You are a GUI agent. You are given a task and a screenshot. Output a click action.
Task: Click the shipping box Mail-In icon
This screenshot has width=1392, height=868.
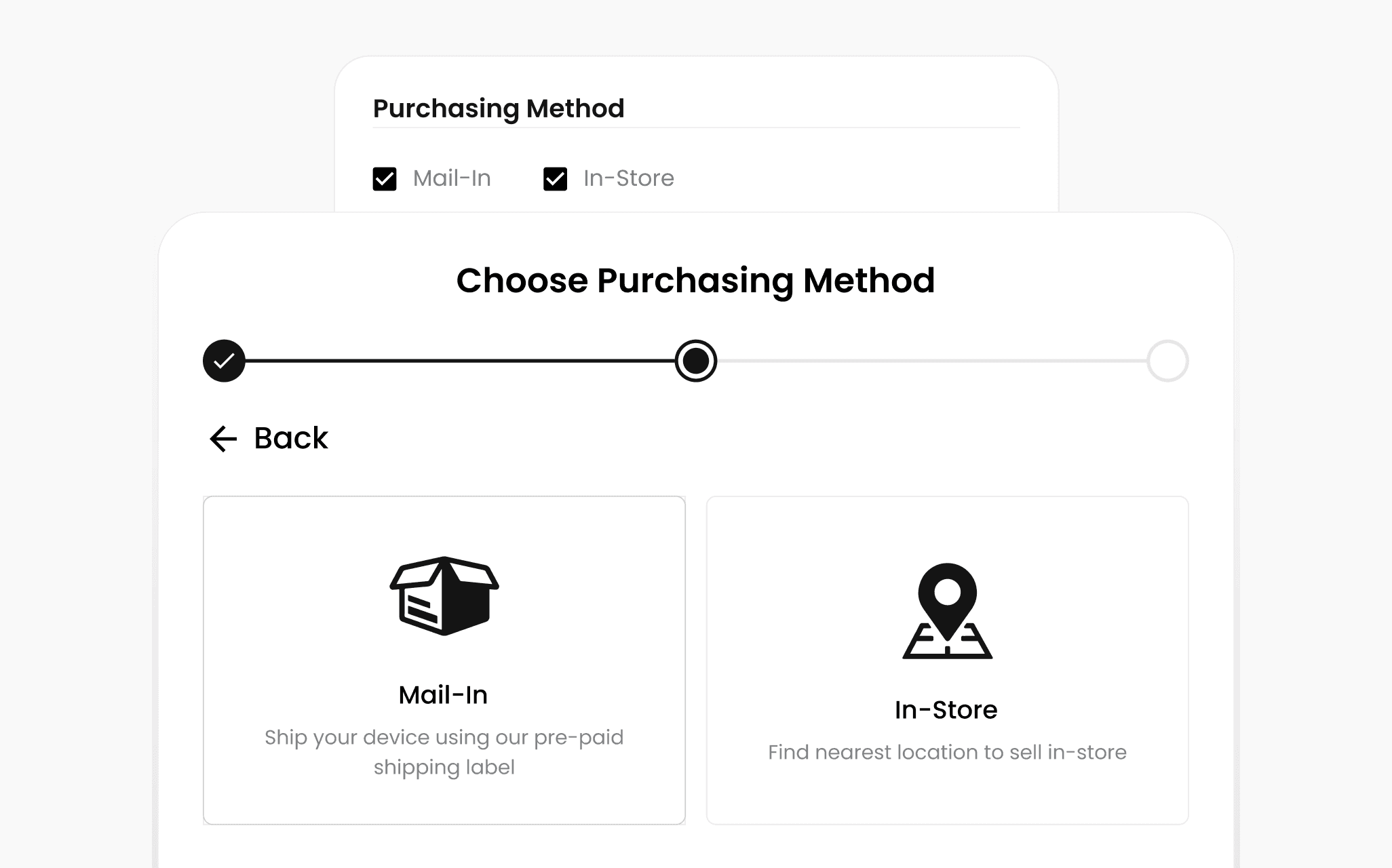click(x=444, y=596)
